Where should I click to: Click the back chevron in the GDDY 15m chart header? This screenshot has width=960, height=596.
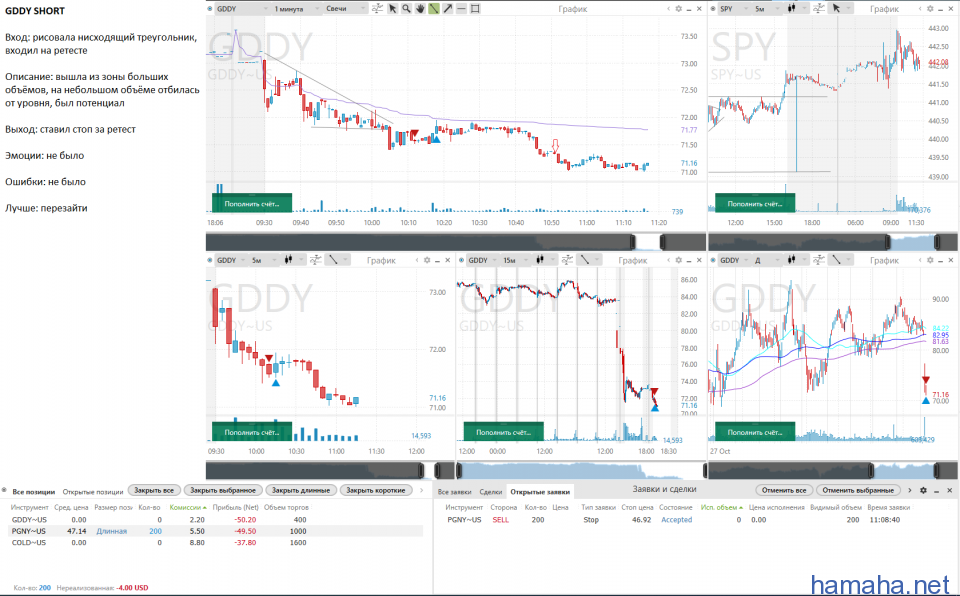[669, 260]
